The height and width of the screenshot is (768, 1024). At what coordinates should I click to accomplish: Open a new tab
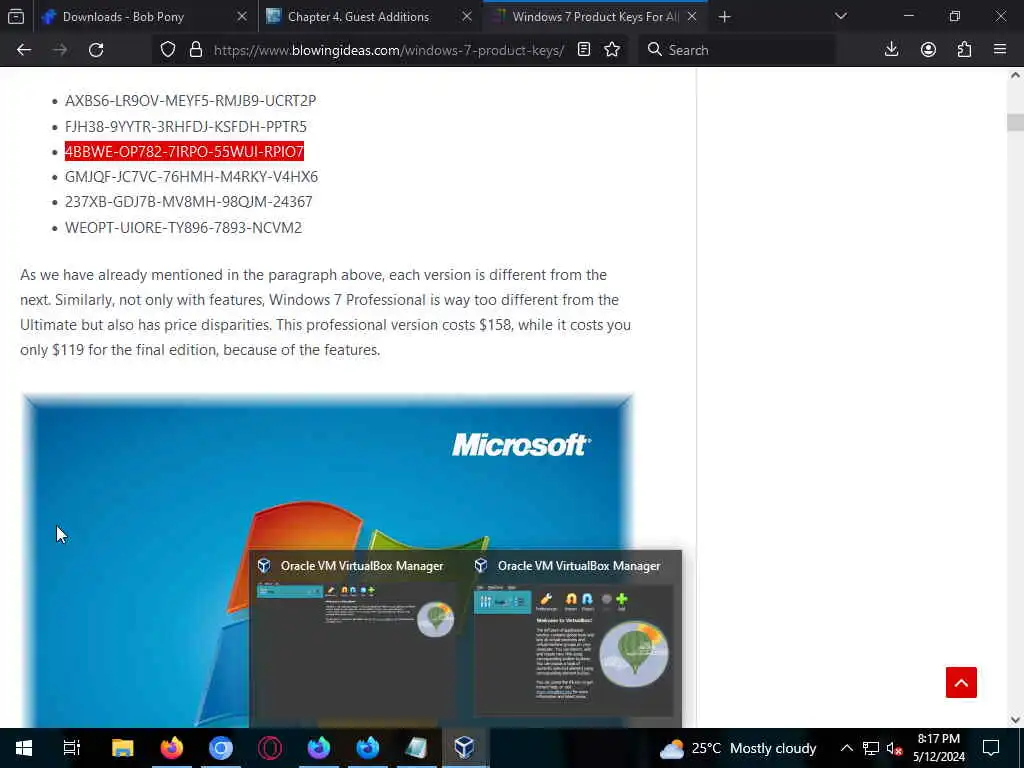point(724,16)
